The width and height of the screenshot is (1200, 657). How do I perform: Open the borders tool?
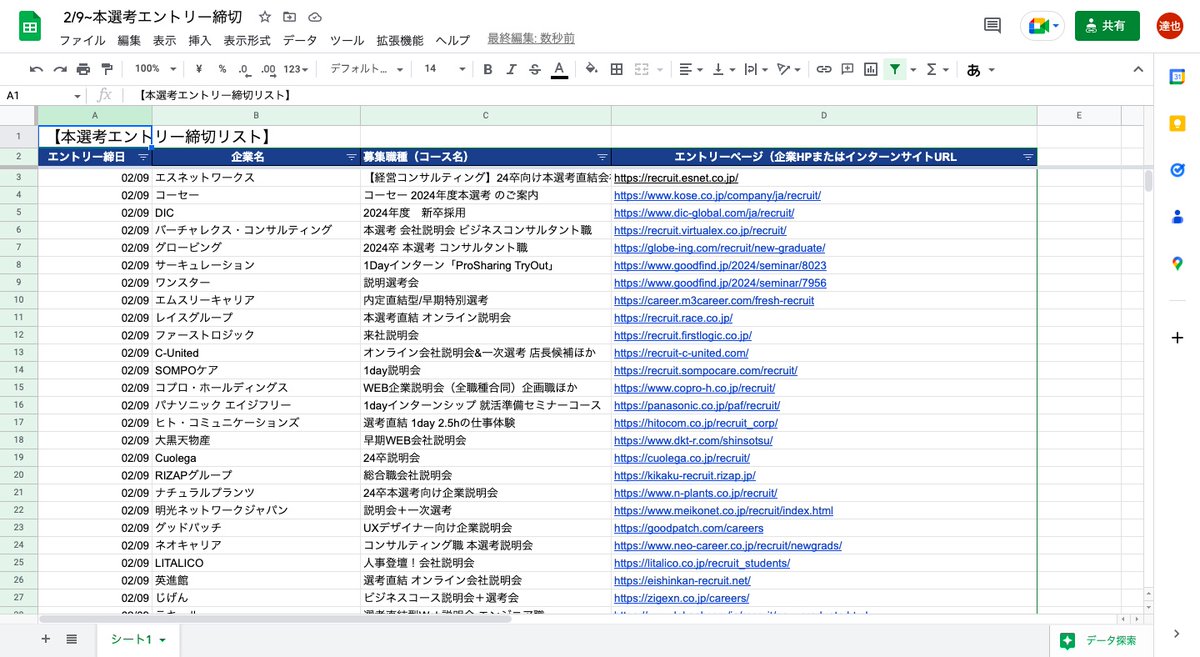617,69
